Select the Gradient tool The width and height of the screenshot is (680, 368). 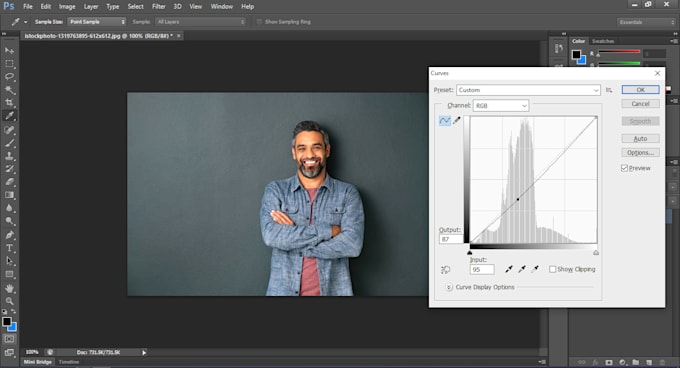(x=9, y=195)
